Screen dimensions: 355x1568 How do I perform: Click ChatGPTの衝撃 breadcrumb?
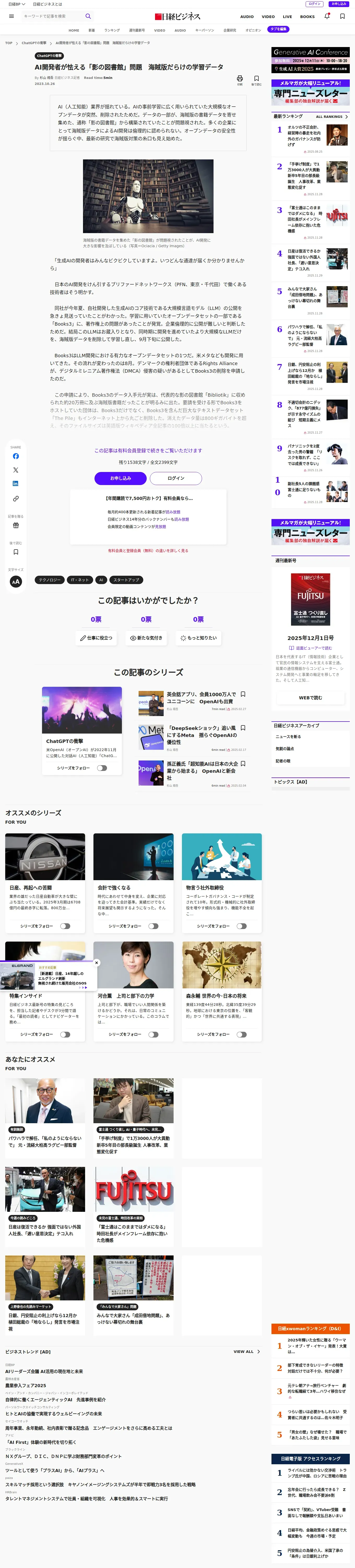coord(34,43)
